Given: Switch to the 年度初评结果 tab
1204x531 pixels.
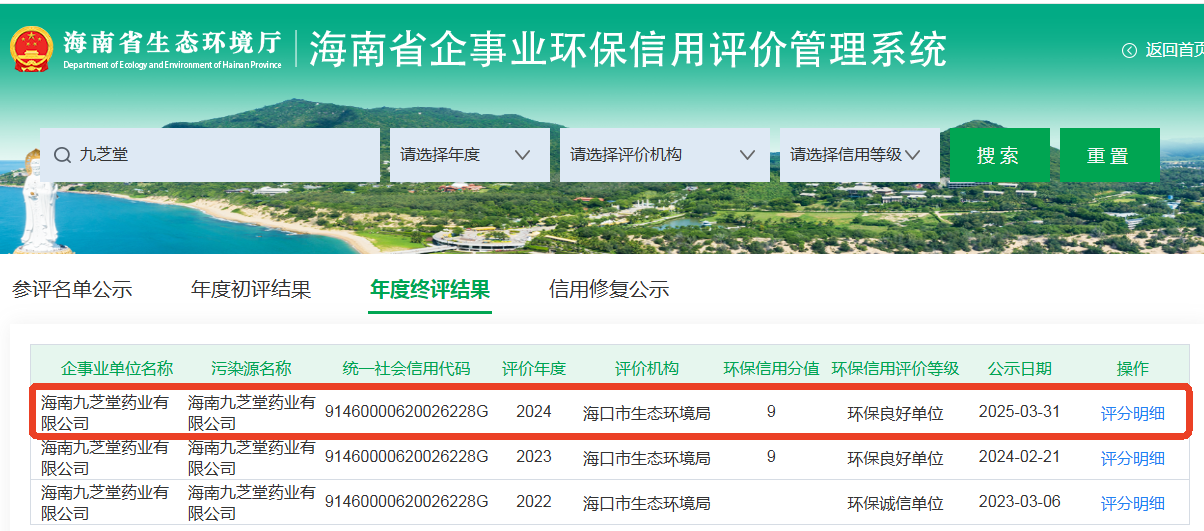Looking at the screenshot, I should point(251,290).
